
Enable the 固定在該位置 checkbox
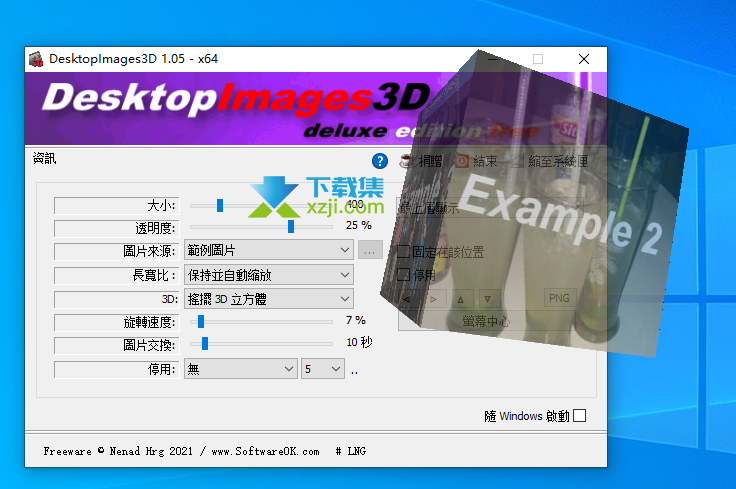click(x=404, y=252)
